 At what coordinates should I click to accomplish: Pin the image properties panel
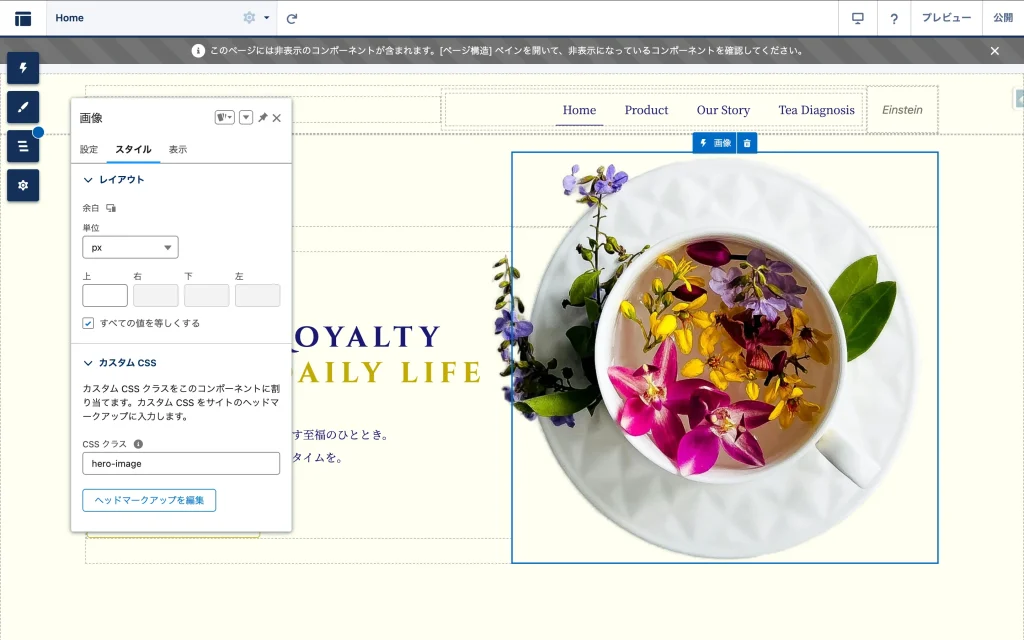pyautogui.click(x=262, y=118)
